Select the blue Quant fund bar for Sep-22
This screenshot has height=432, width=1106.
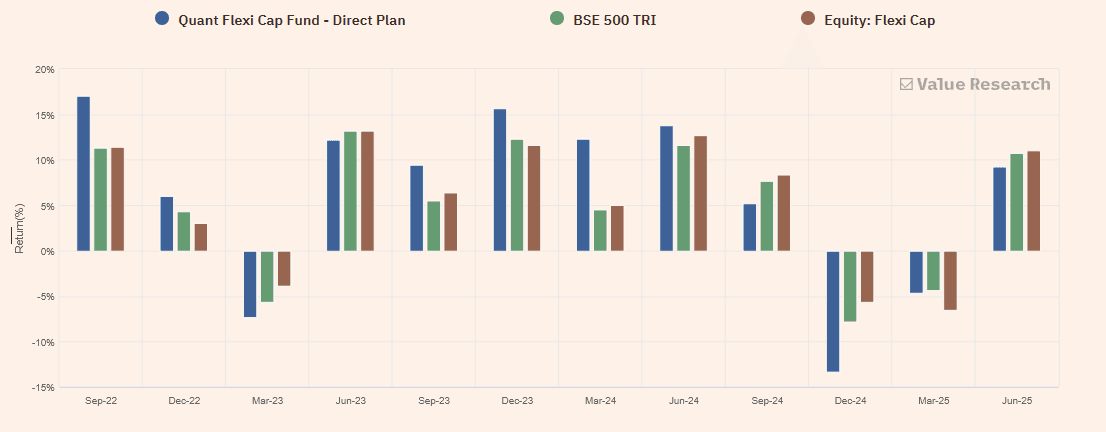point(83,174)
